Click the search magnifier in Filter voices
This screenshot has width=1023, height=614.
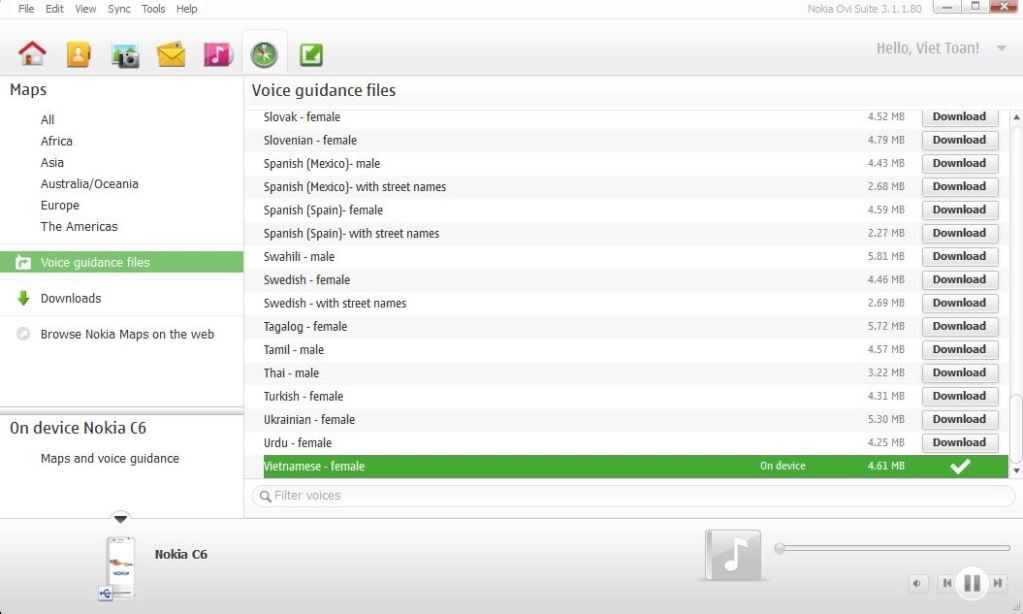pyautogui.click(x=266, y=497)
